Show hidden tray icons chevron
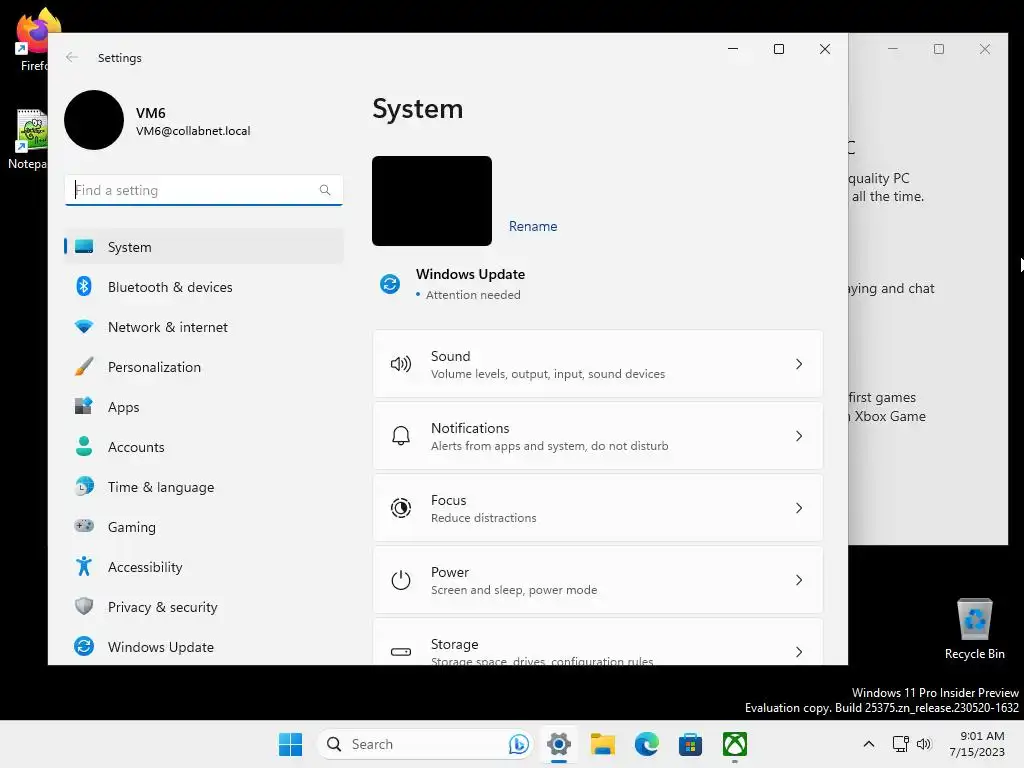The height and width of the screenshot is (768, 1024). point(869,744)
